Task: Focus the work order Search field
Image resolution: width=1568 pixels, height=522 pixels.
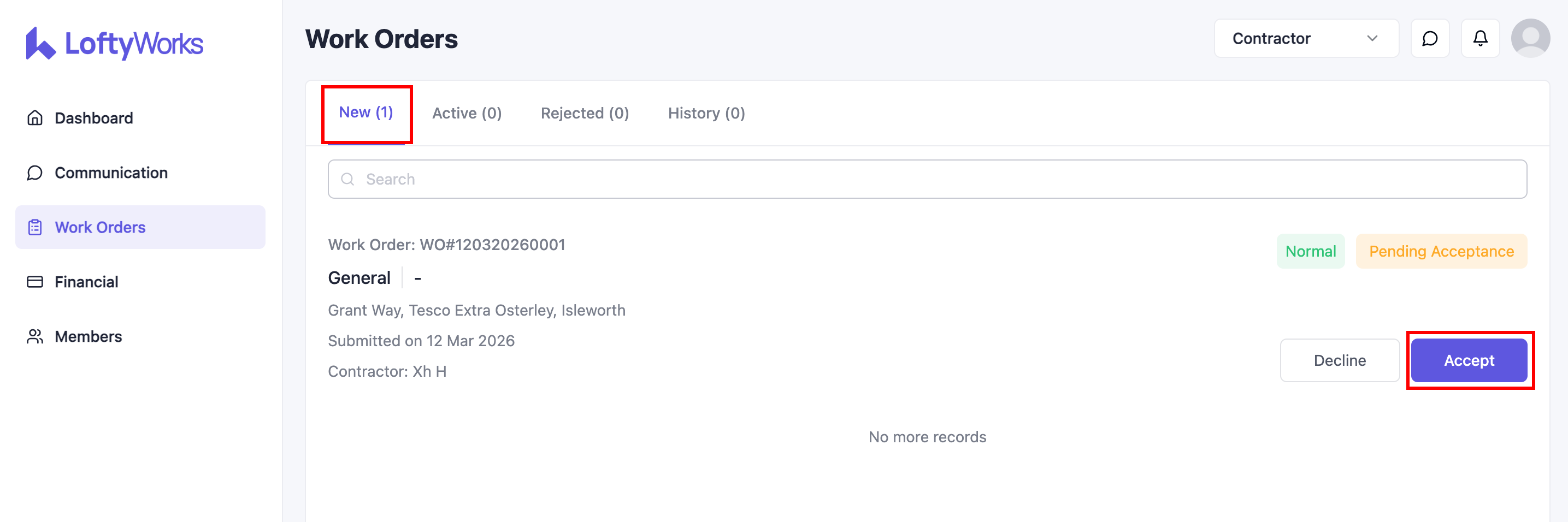Action: click(938, 180)
